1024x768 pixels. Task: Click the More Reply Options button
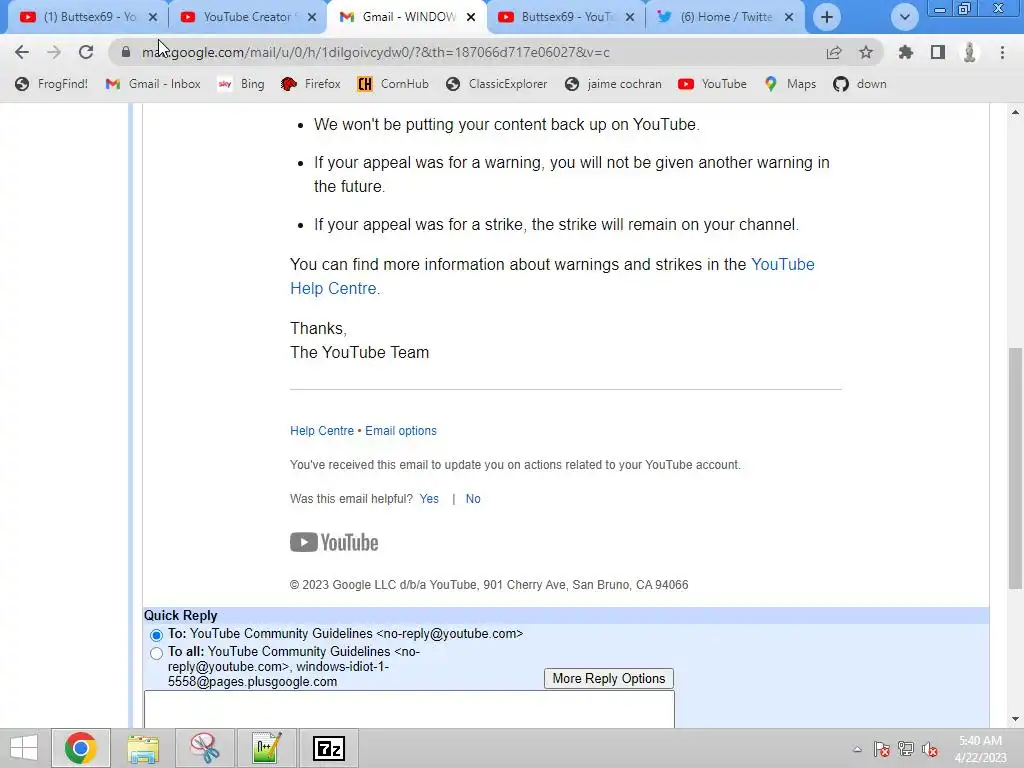(x=609, y=679)
